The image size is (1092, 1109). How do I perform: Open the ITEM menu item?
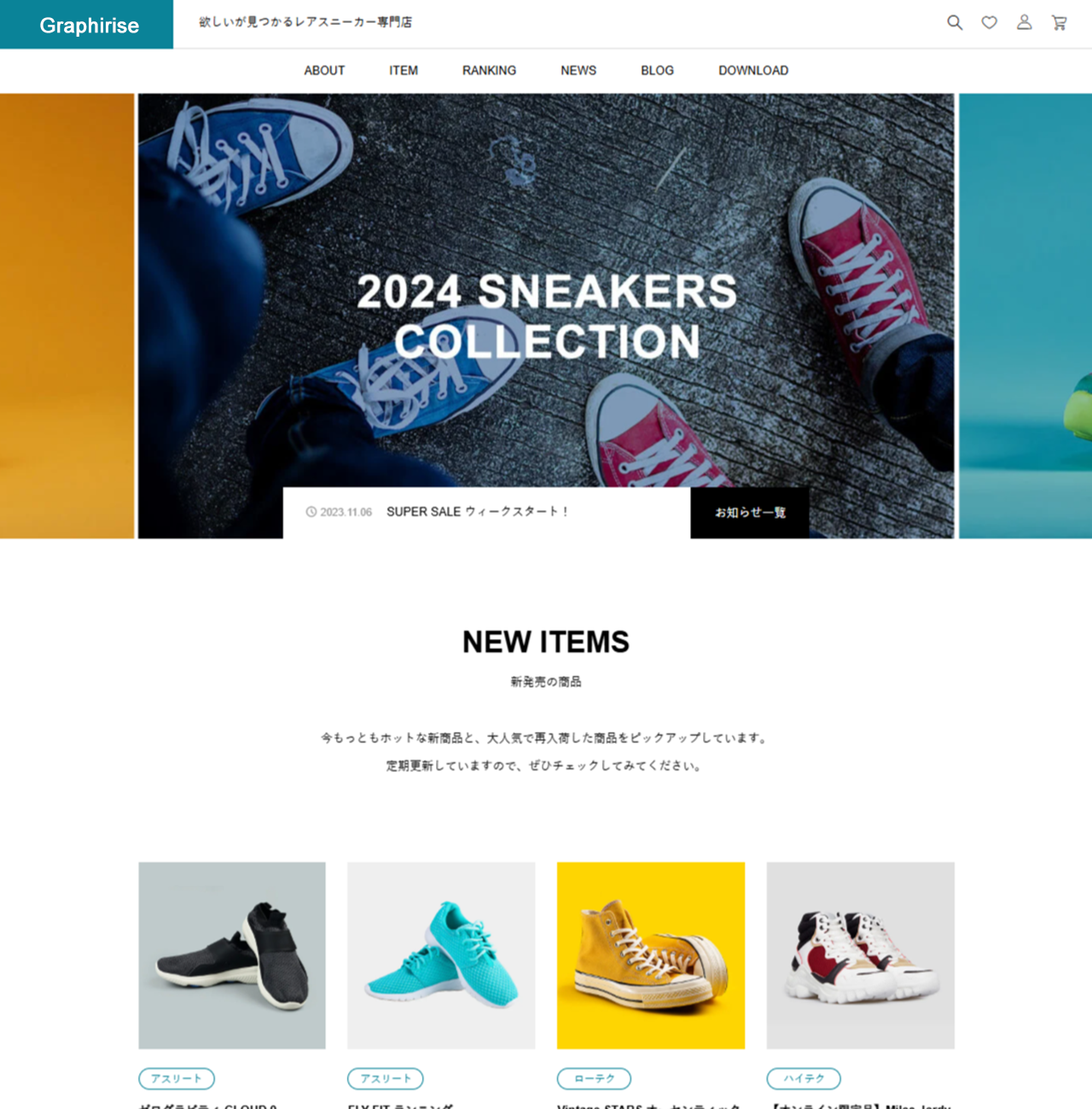[404, 71]
